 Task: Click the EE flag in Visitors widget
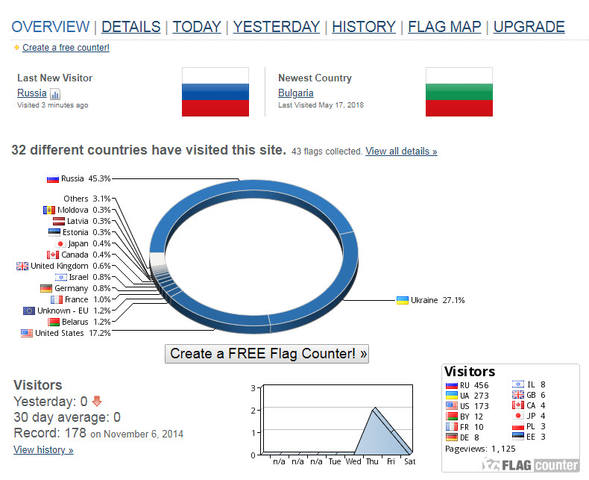click(518, 436)
